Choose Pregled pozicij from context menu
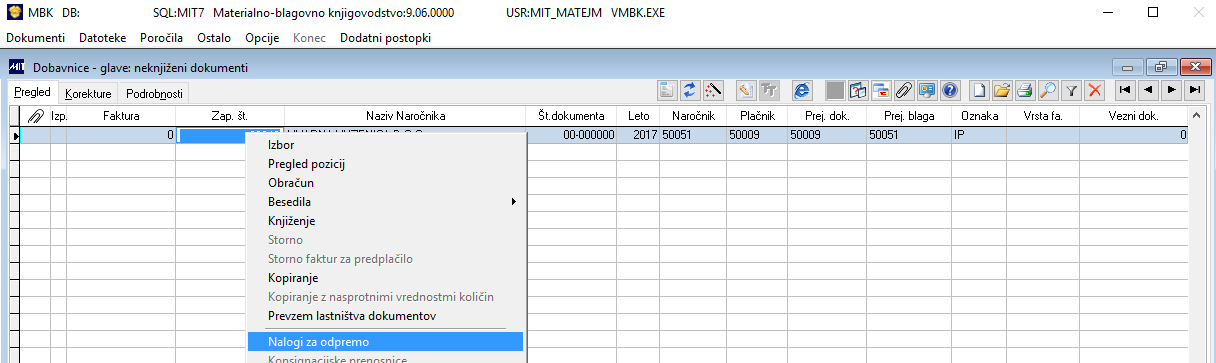 (x=385, y=163)
